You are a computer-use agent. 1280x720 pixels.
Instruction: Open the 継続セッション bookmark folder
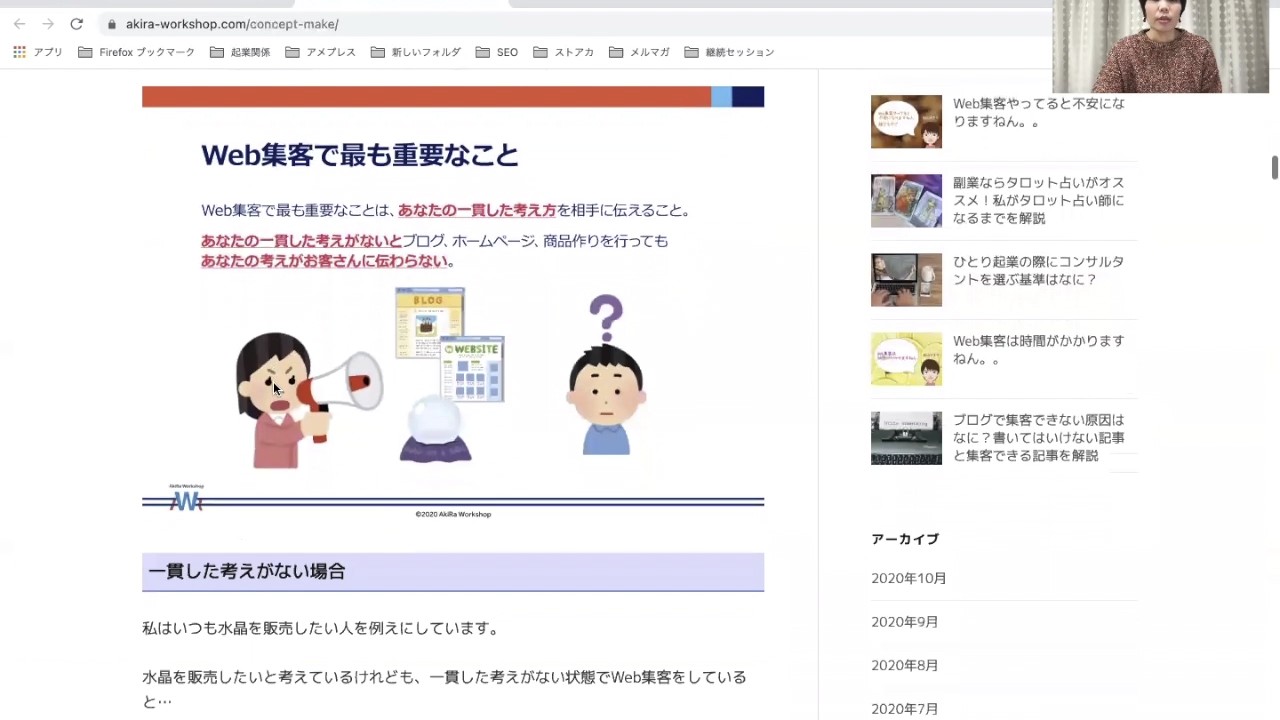(729, 52)
